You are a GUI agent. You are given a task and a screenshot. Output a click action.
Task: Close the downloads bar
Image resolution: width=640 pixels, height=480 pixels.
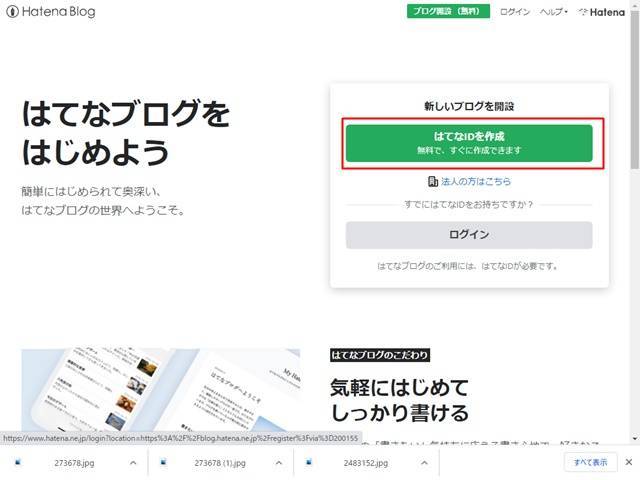[629, 462]
